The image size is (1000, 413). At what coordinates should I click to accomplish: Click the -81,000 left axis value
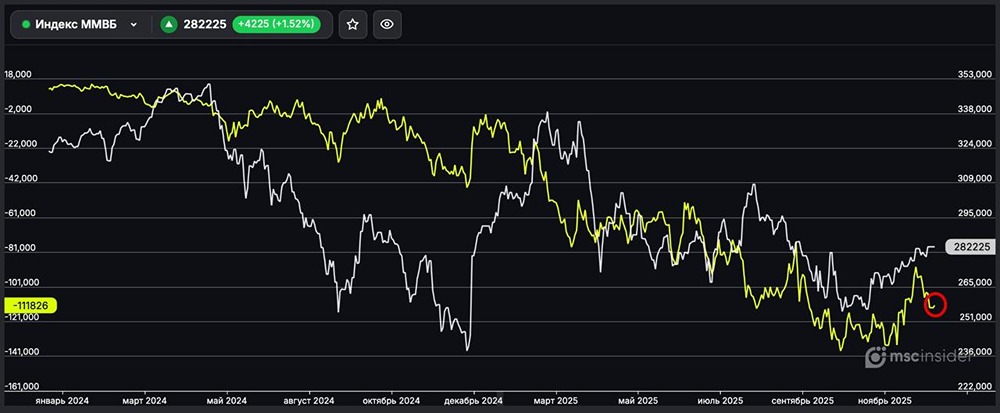click(20, 248)
